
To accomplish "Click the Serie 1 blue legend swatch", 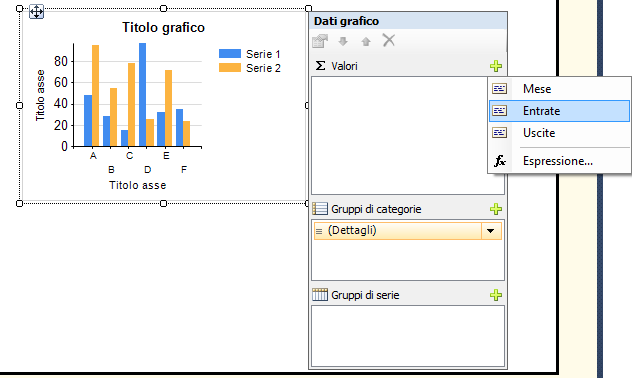I will point(230,54).
